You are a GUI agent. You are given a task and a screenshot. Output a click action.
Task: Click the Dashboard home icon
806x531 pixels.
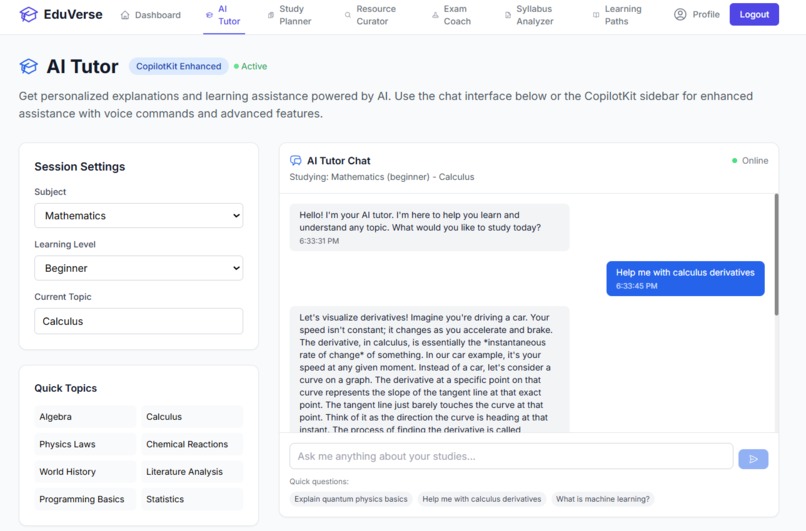click(125, 15)
